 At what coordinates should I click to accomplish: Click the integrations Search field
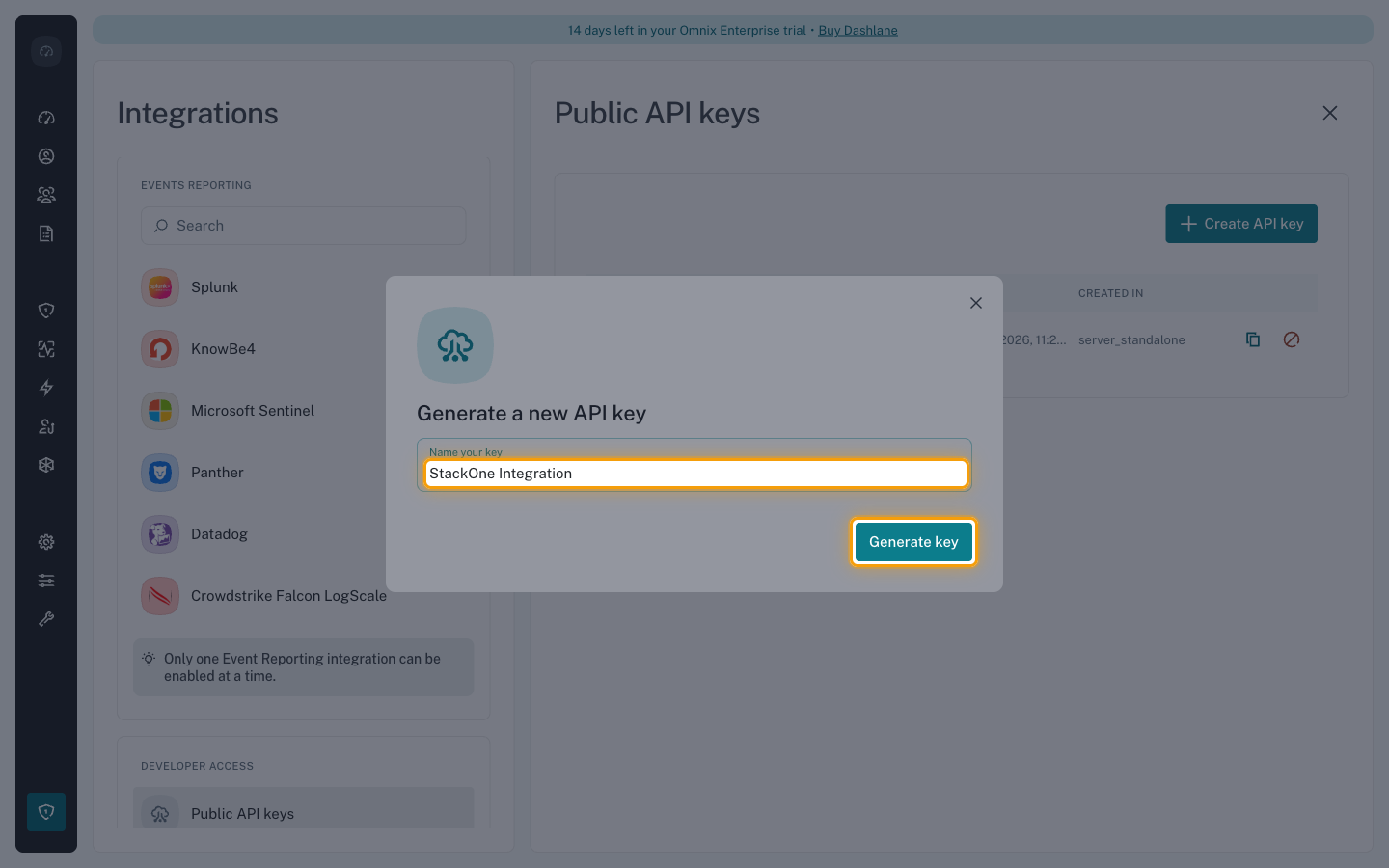coord(304,226)
